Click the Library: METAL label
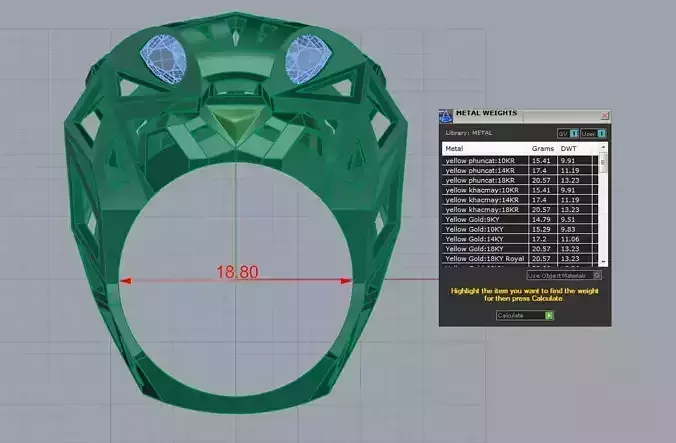The image size is (676, 443). 469,133
